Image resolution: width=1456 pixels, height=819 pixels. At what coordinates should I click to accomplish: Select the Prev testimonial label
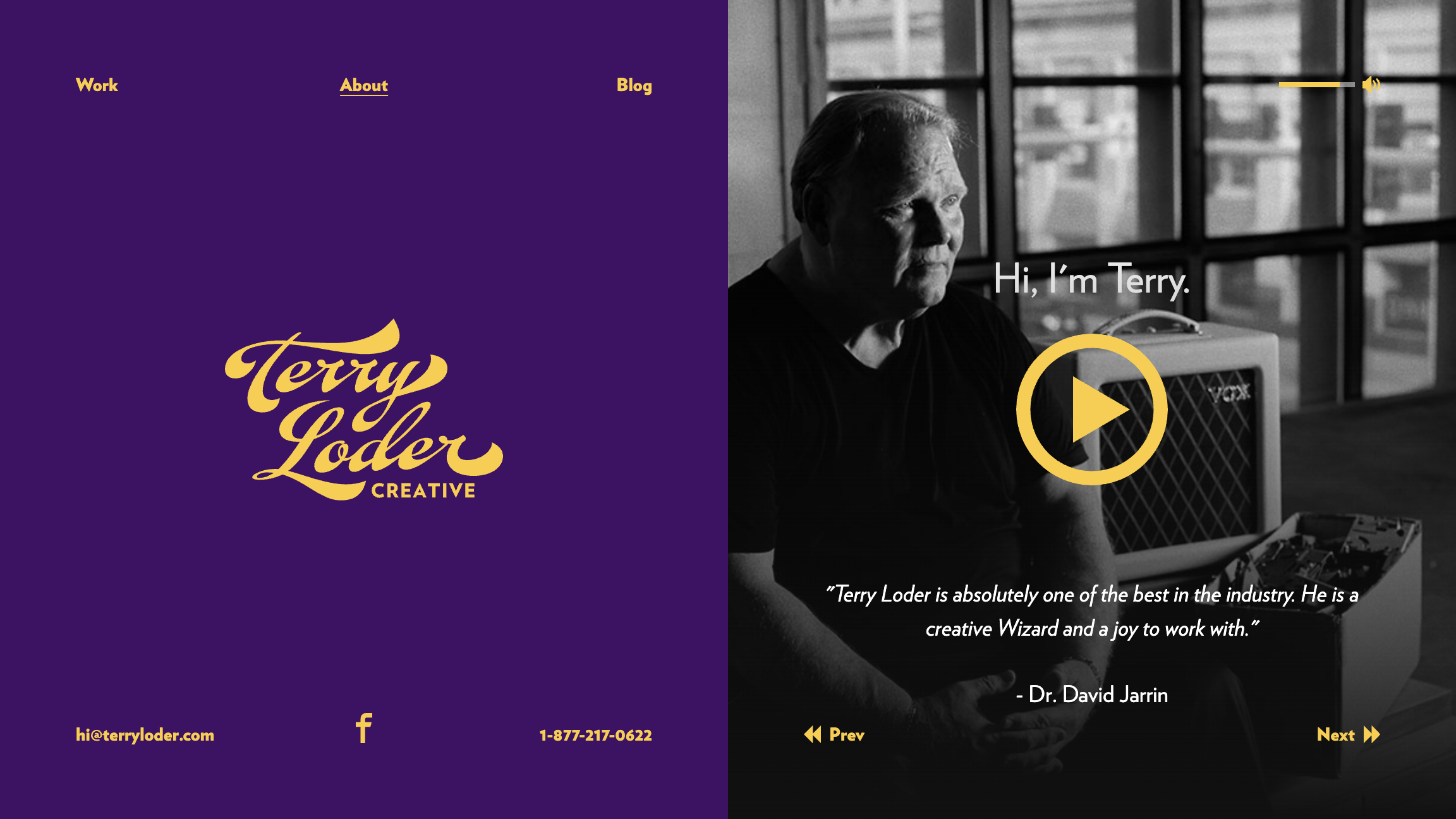click(x=847, y=734)
